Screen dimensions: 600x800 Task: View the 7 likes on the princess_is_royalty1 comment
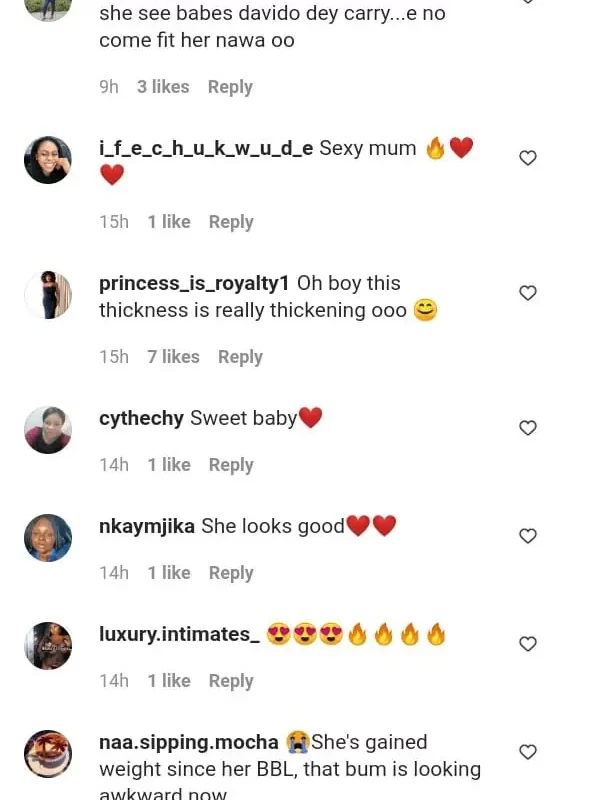[173, 357]
